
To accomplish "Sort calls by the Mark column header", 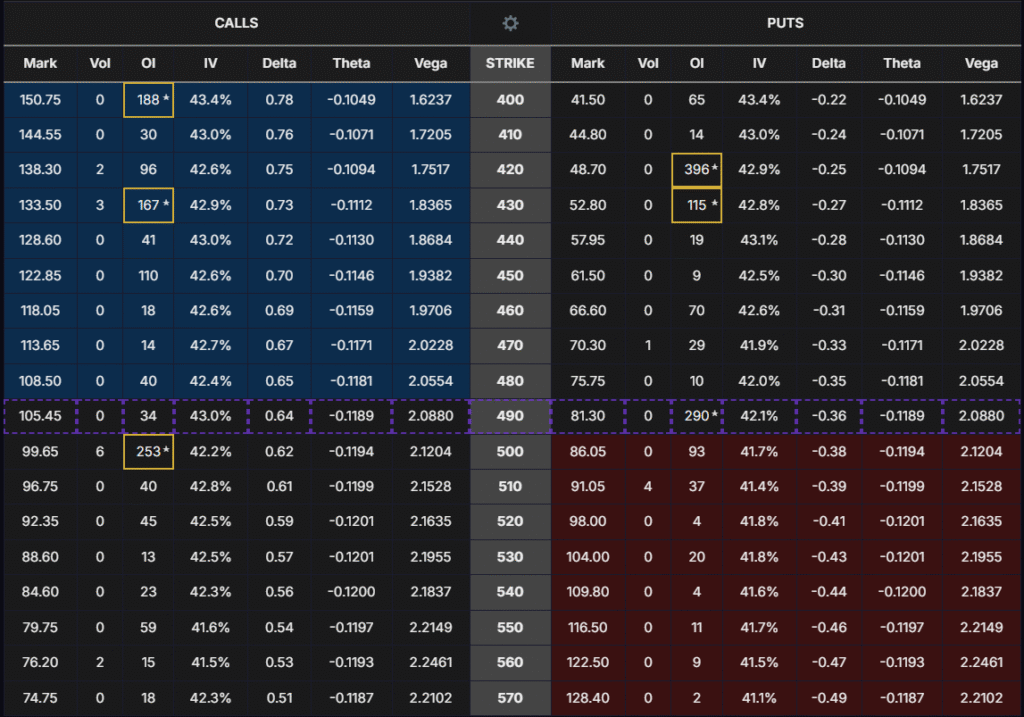I will pos(41,64).
